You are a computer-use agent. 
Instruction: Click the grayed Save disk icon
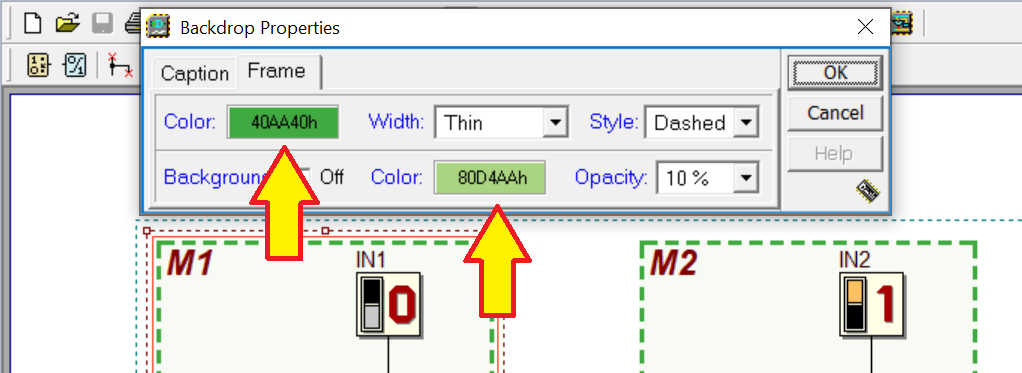[102, 23]
